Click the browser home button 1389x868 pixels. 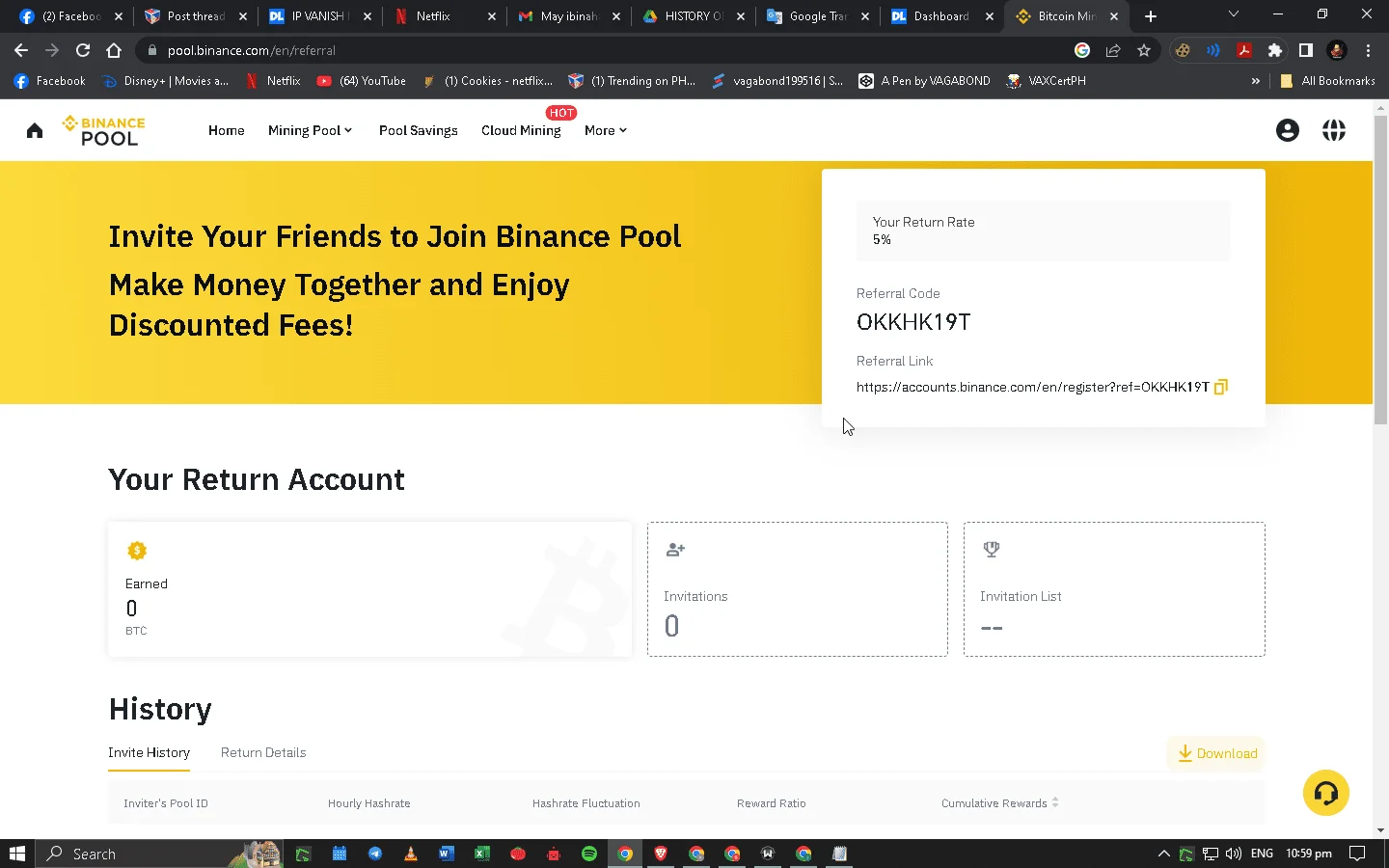pos(114,50)
